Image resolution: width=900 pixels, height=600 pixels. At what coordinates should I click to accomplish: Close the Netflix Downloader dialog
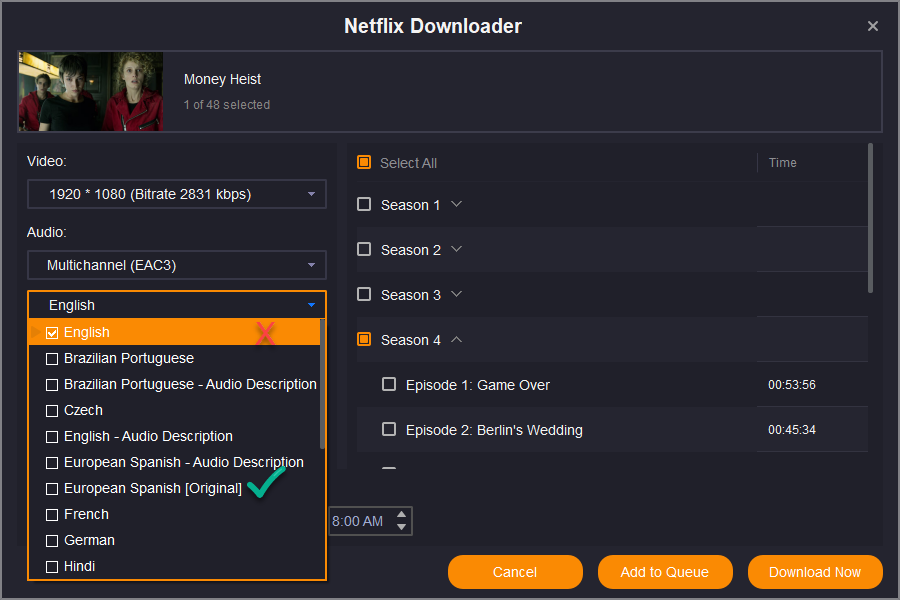click(x=872, y=26)
